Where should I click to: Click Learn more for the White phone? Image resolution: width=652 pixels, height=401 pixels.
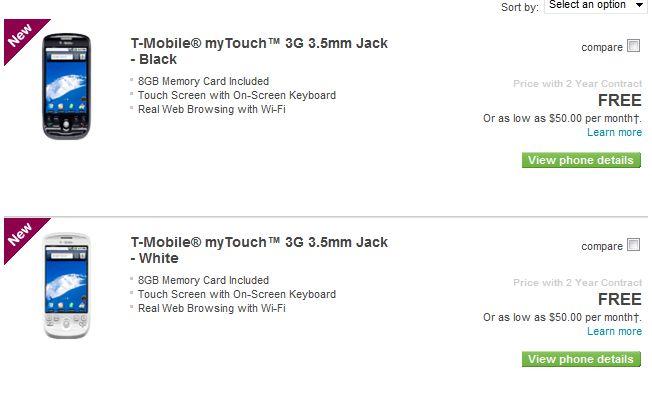[614, 331]
